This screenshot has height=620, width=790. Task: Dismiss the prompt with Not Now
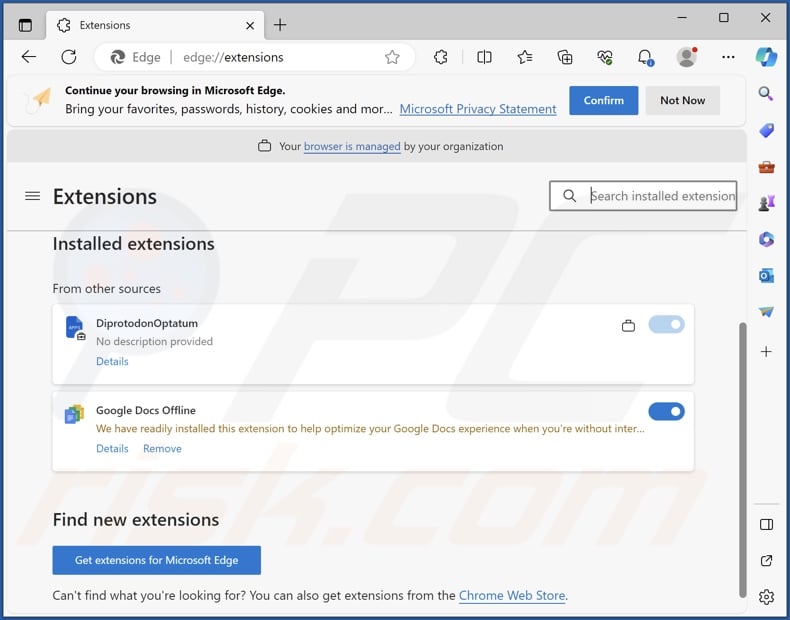[x=683, y=100]
